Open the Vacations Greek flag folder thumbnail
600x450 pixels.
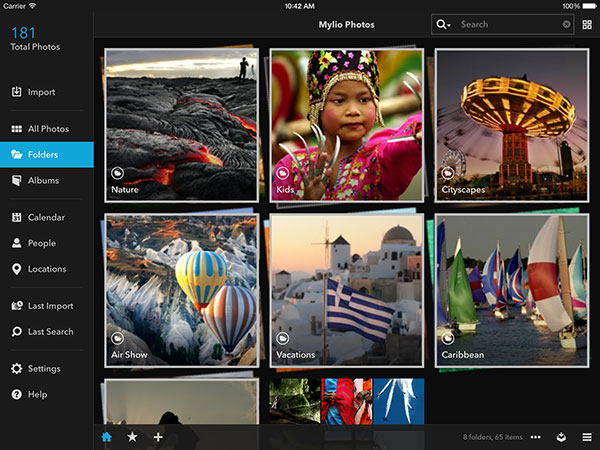[x=347, y=290]
